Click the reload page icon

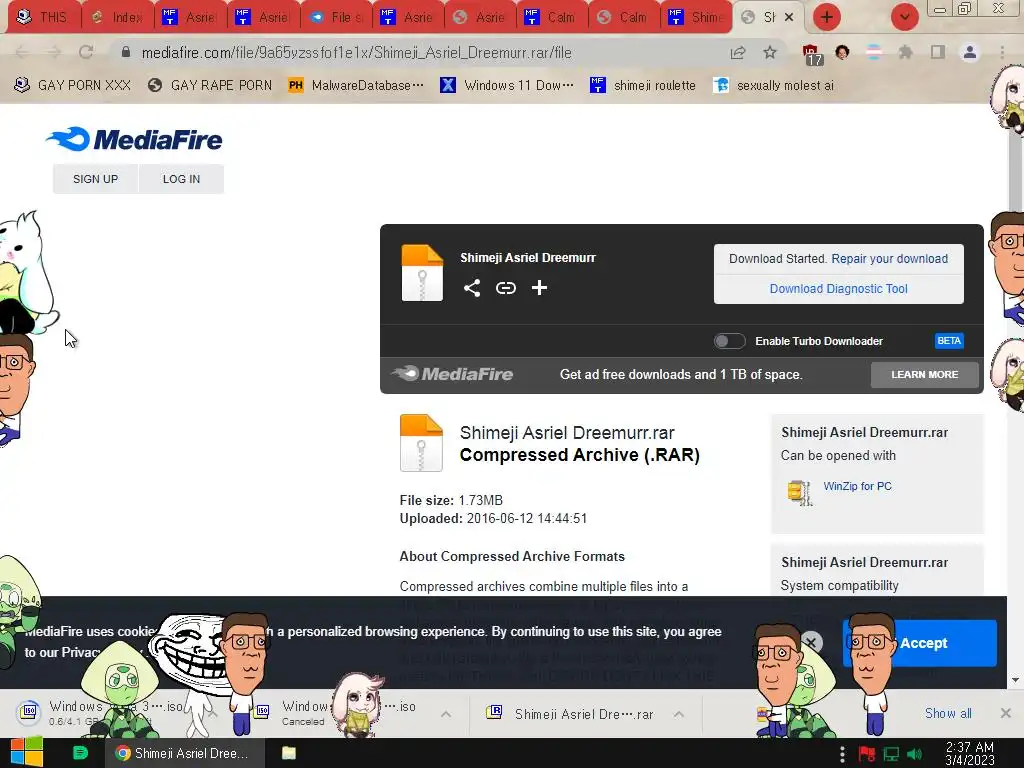coord(86,53)
